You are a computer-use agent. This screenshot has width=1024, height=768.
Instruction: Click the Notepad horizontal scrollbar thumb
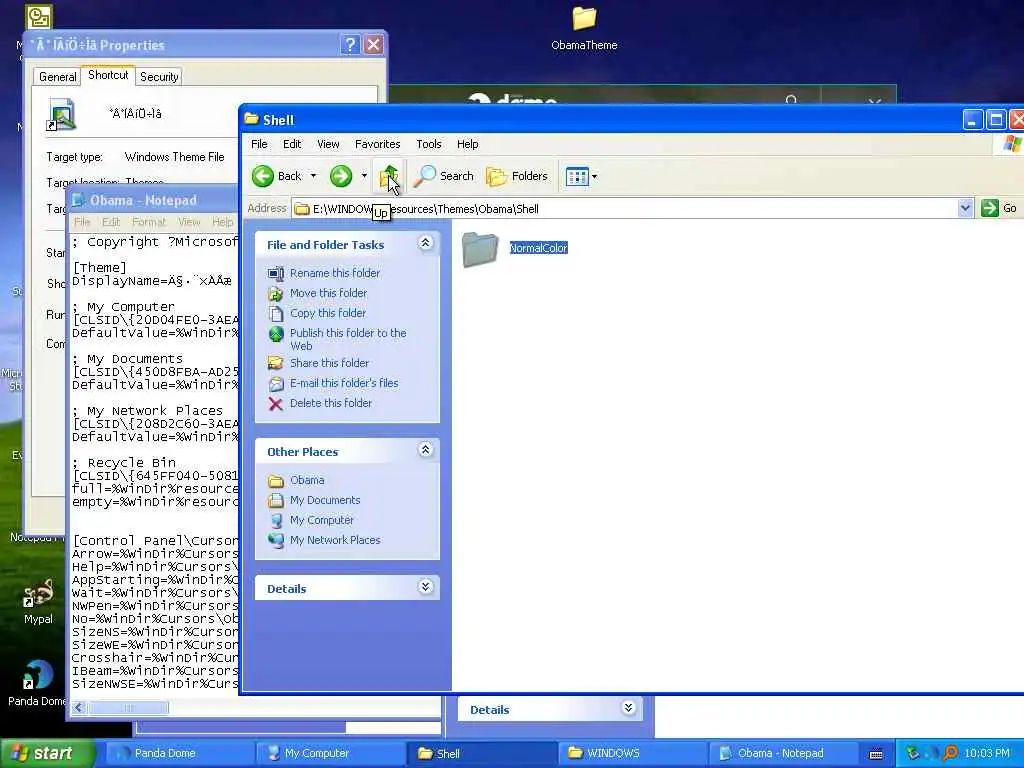128,708
